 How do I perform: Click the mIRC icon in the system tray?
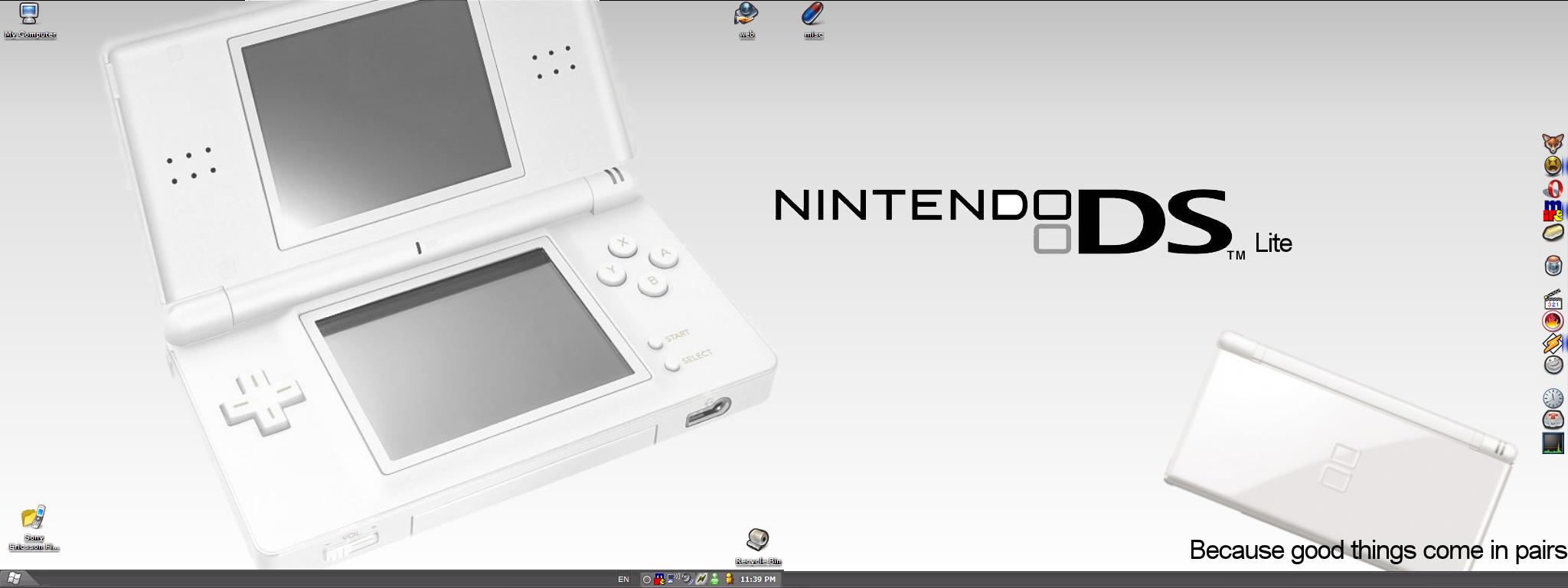(x=659, y=580)
